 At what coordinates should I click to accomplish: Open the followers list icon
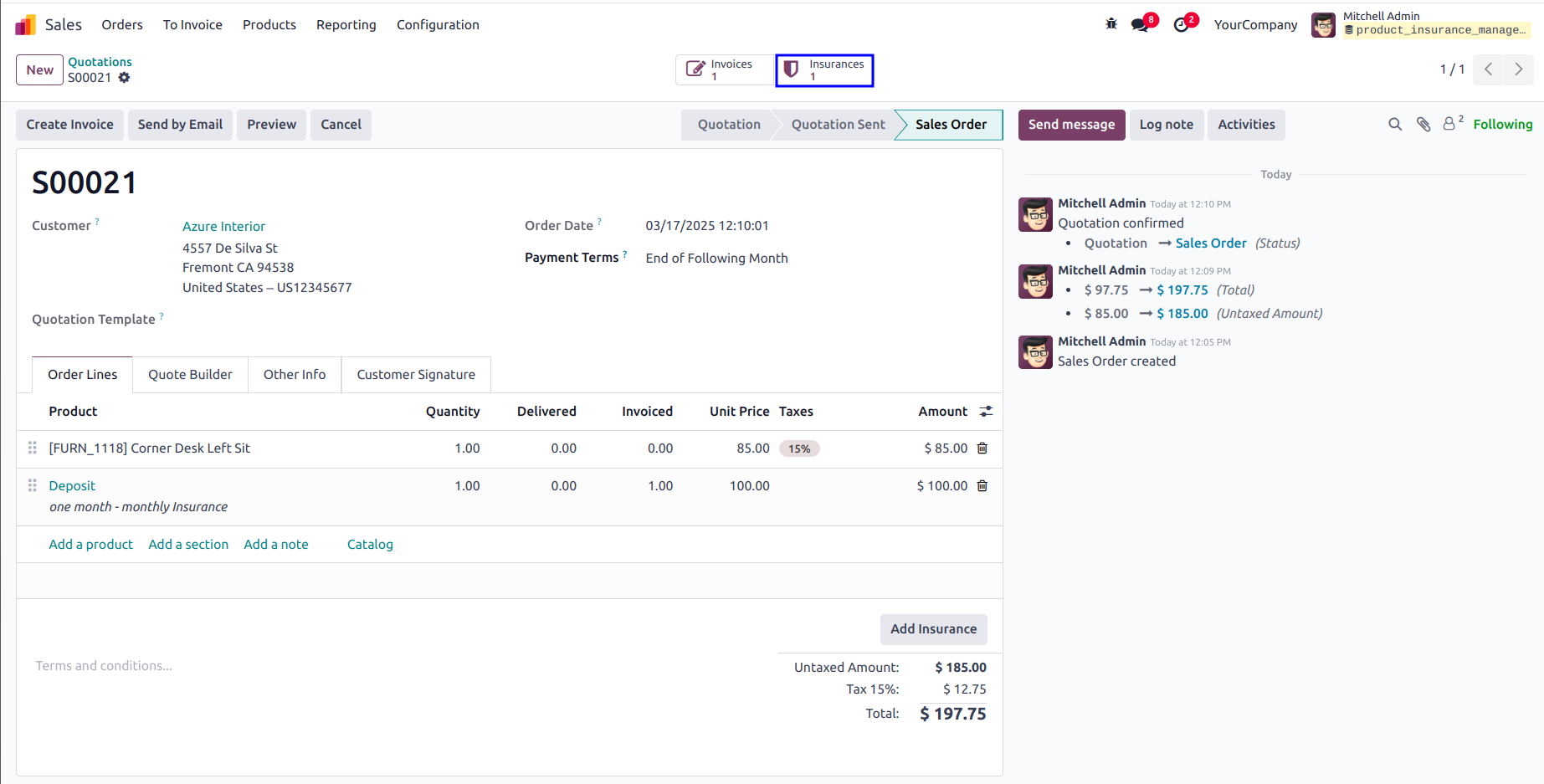point(1453,124)
